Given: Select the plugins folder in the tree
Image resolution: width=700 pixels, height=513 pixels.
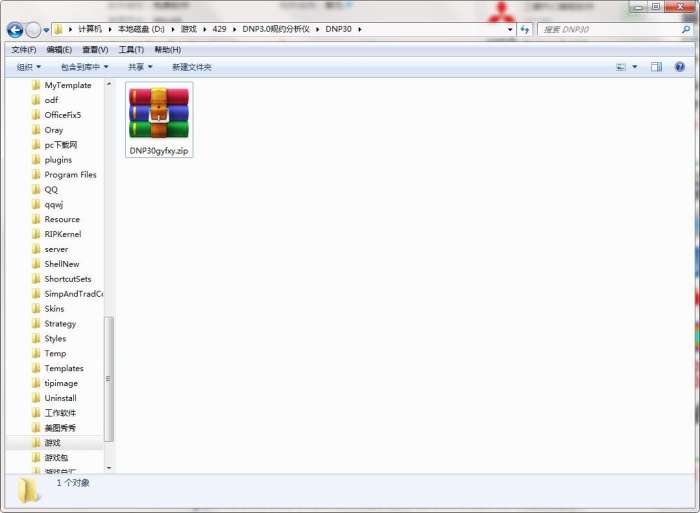Looking at the screenshot, I should [x=52, y=159].
